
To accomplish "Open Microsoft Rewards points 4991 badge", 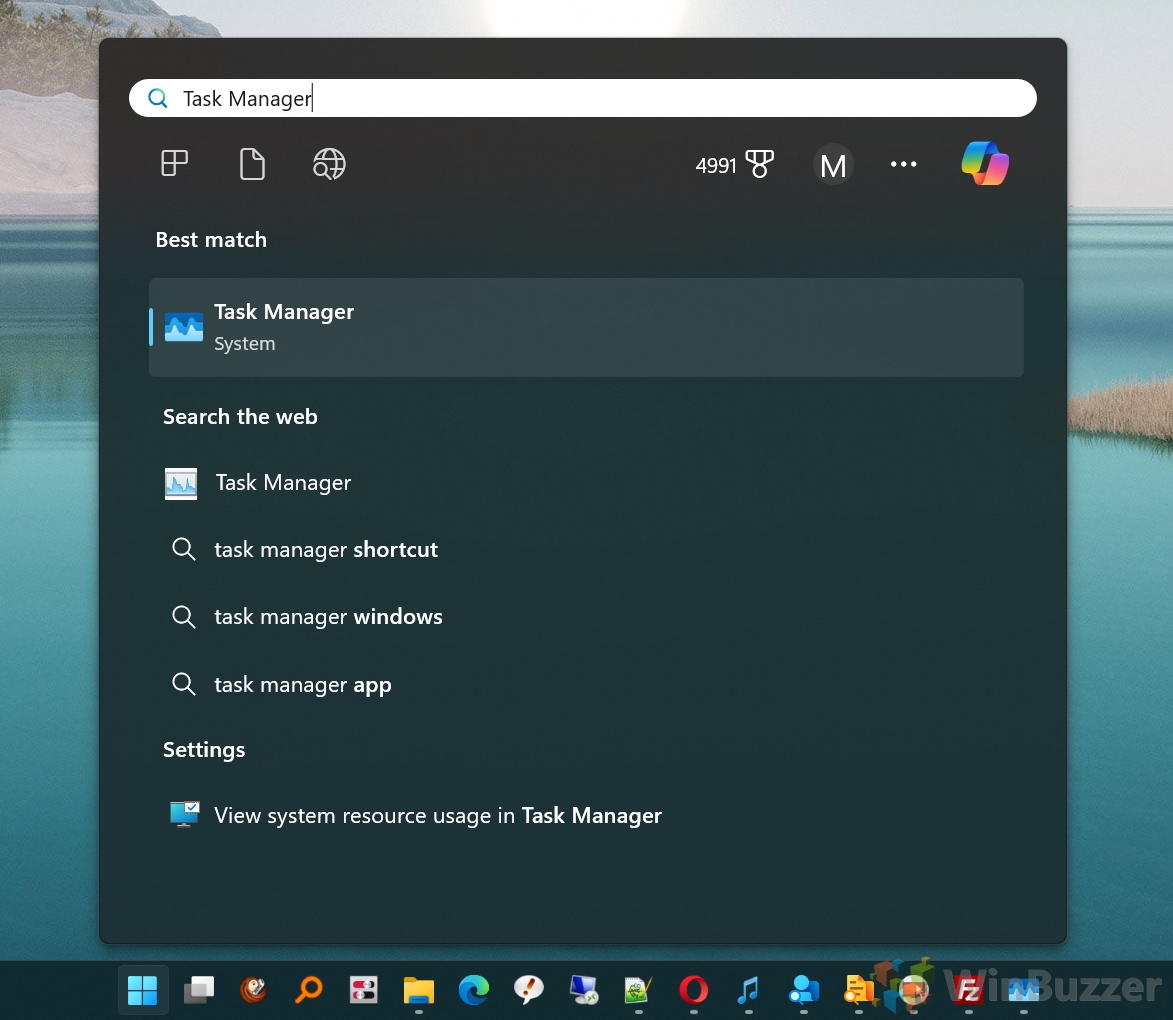I will pyautogui.click(x=735, y=165).
